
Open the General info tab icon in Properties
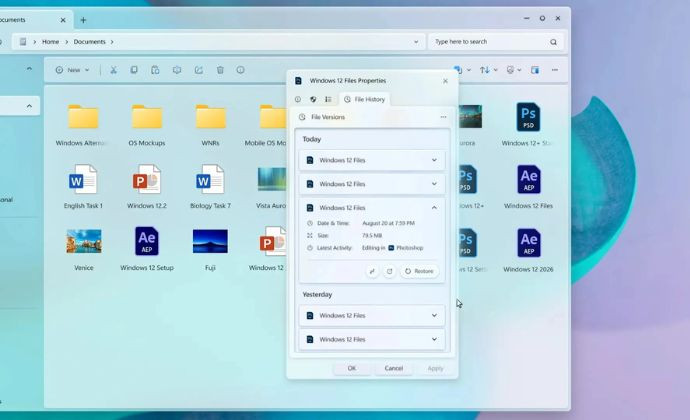click(x=298, y=99)
